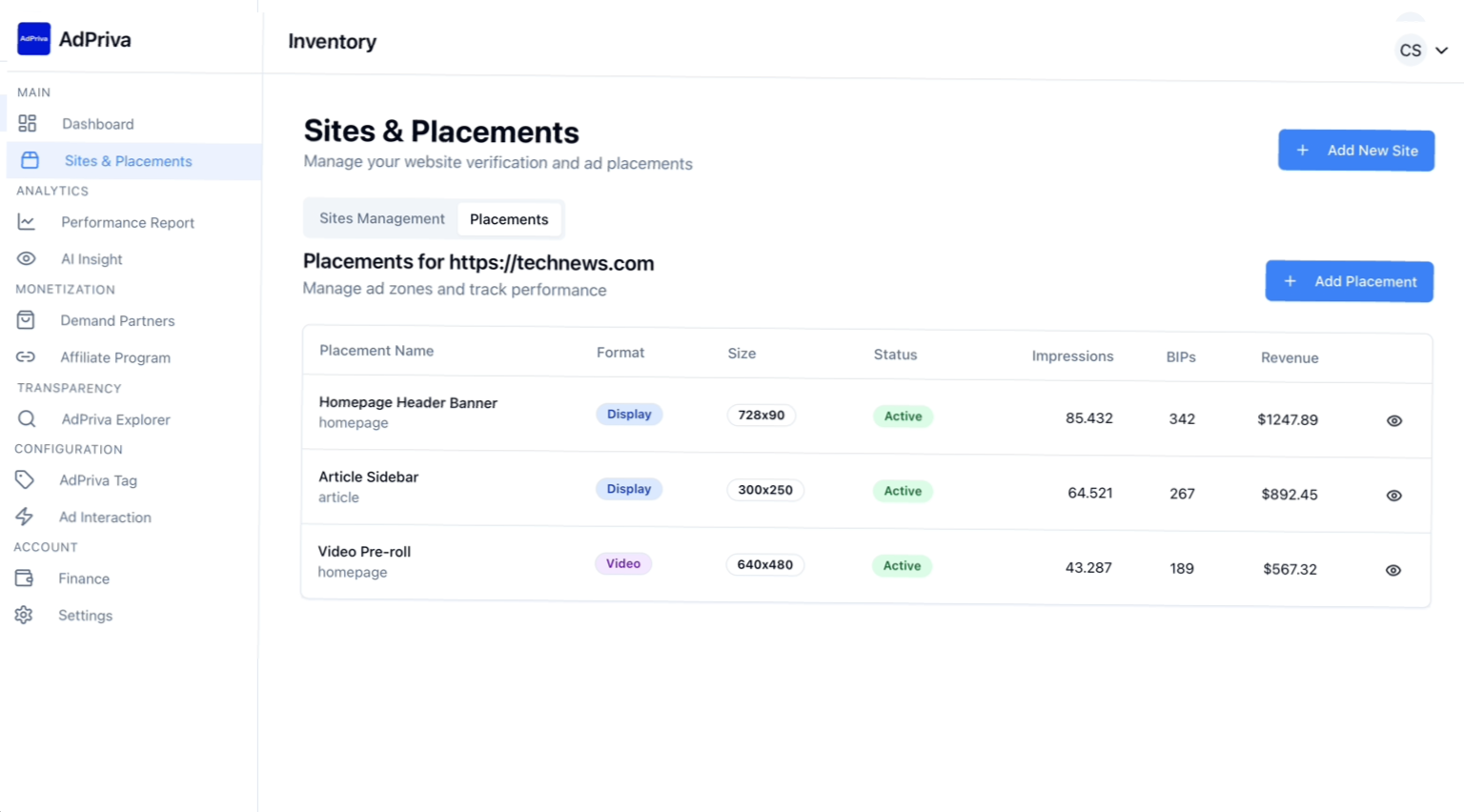Click the Affiliate Program link icon
This screenshot has height=812, width=1464.
26,357
